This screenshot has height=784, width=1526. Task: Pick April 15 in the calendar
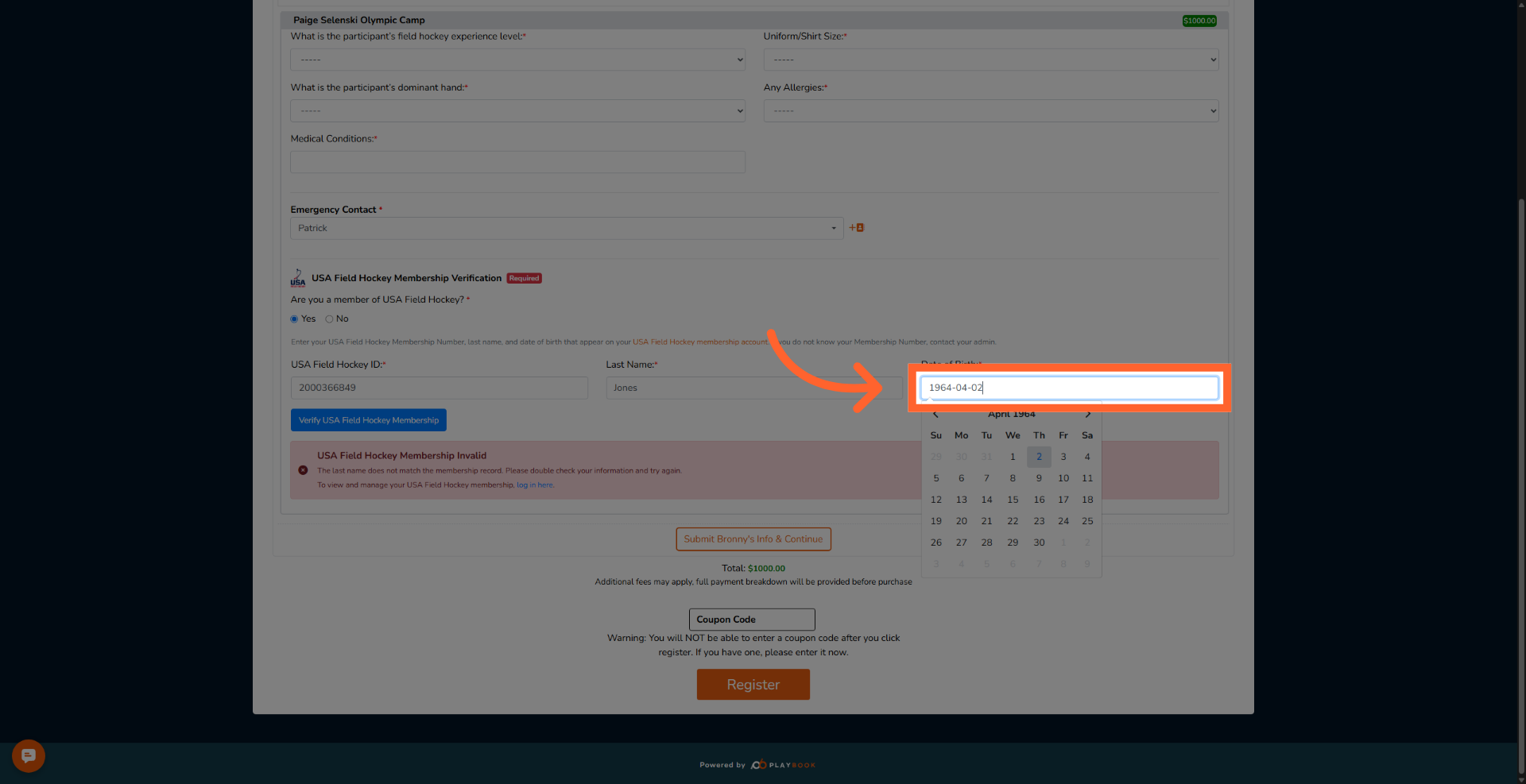click(1013, 500)
